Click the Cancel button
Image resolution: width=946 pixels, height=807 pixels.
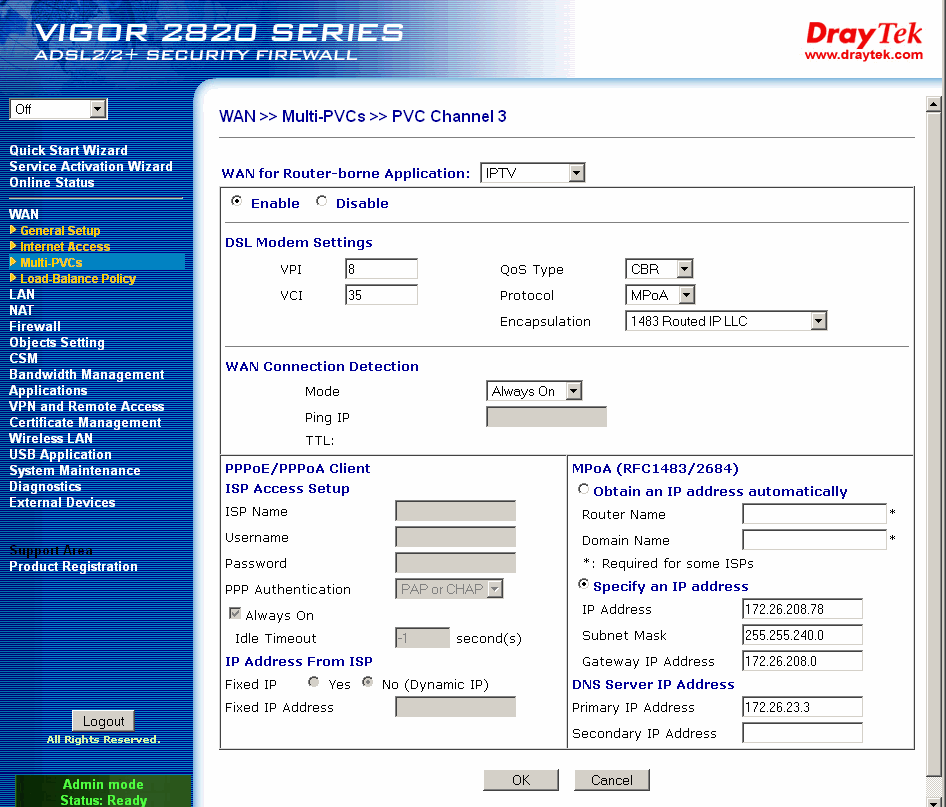point(612,780)
